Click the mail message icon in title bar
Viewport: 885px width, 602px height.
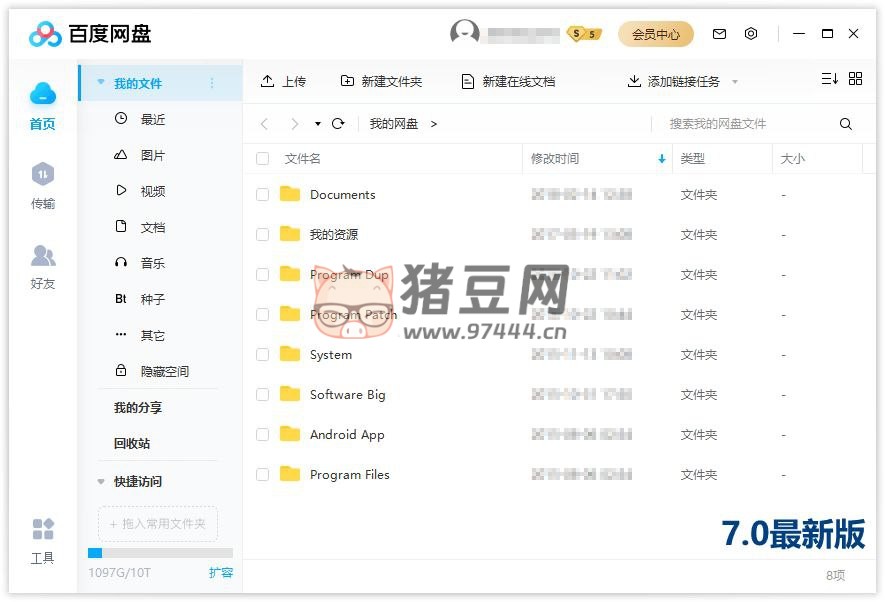(x=719, y=34)
